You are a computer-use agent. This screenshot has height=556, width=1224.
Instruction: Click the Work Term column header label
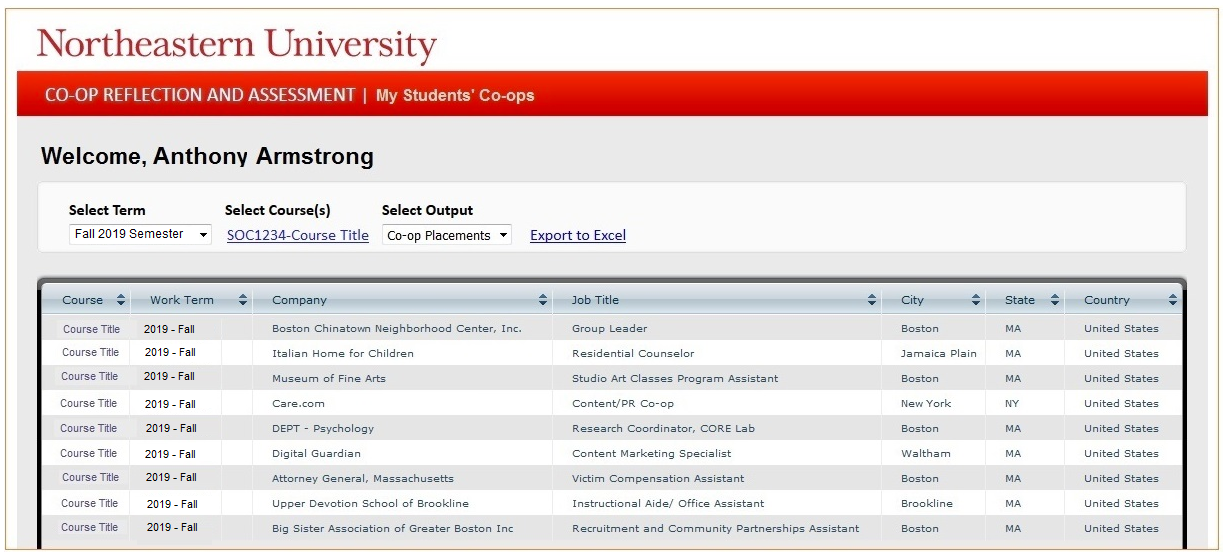[182, 300]
